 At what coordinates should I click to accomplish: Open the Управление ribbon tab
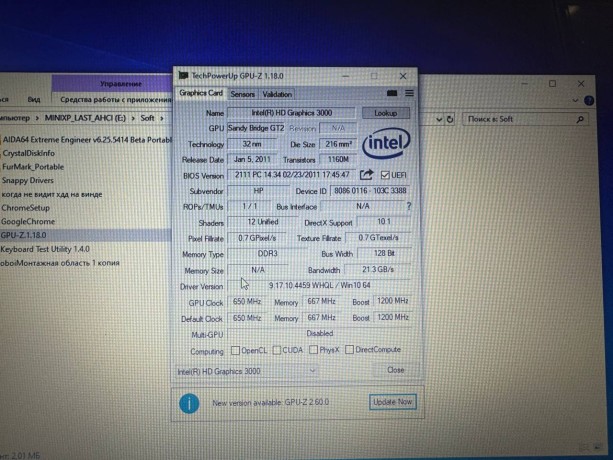tap(120, 84)
